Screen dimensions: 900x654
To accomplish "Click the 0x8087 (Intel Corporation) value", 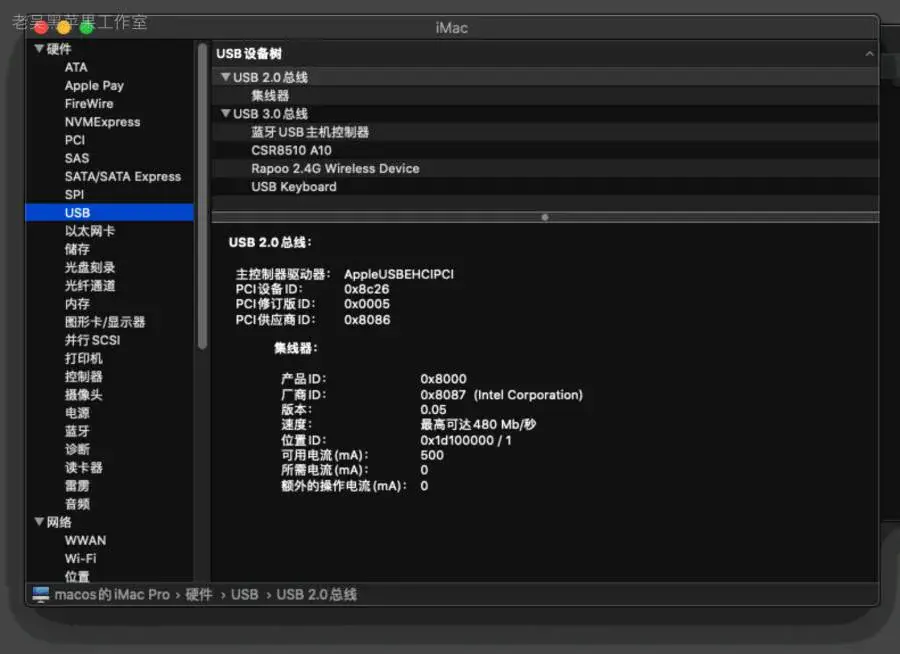I will point(501,394).
